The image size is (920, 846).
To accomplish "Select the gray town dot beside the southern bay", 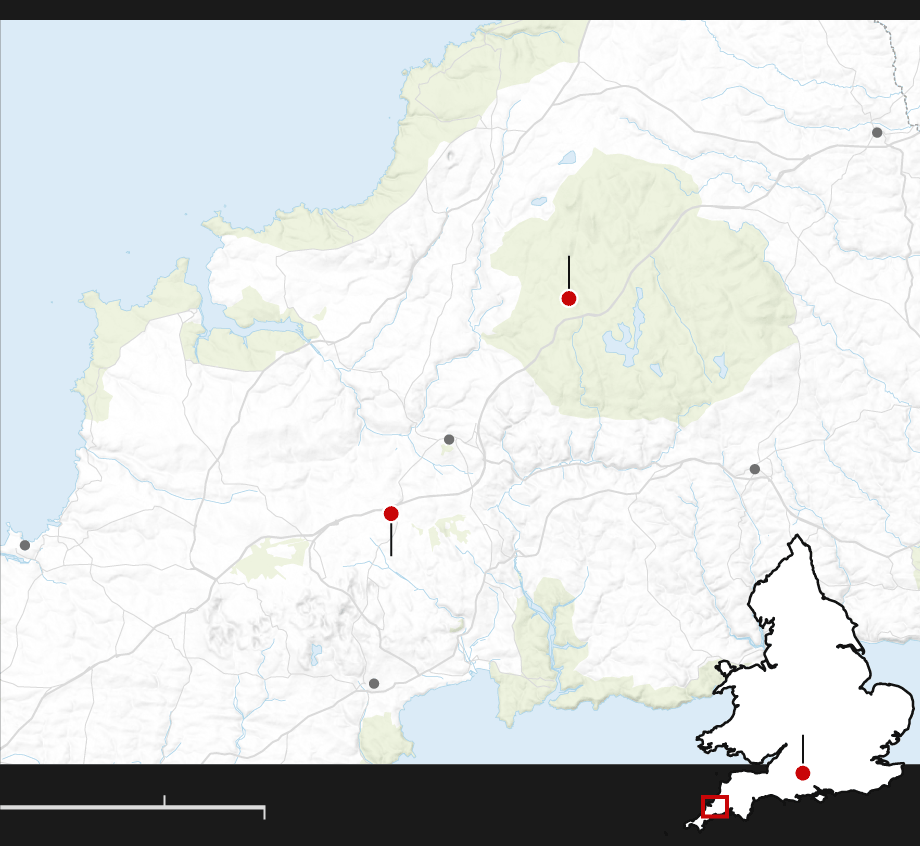I will tap(374, 684).
